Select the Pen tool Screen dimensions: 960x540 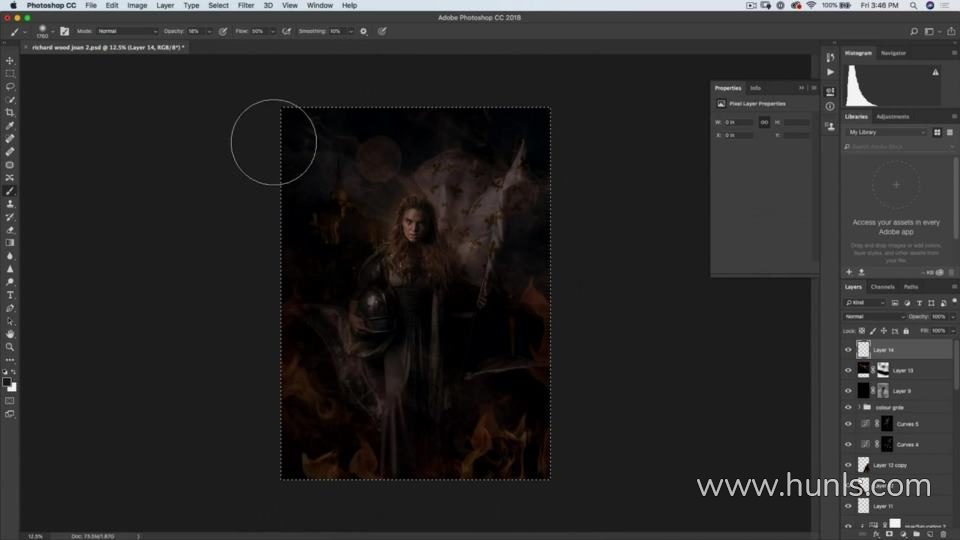point(10,308)
